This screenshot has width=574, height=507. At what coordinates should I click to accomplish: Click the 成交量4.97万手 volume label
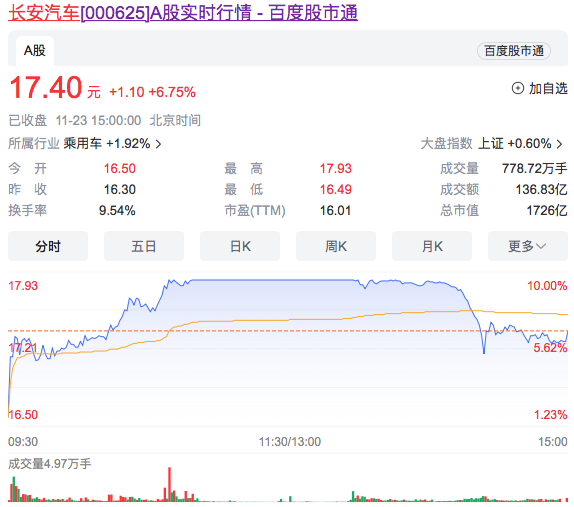pos(49,464)
